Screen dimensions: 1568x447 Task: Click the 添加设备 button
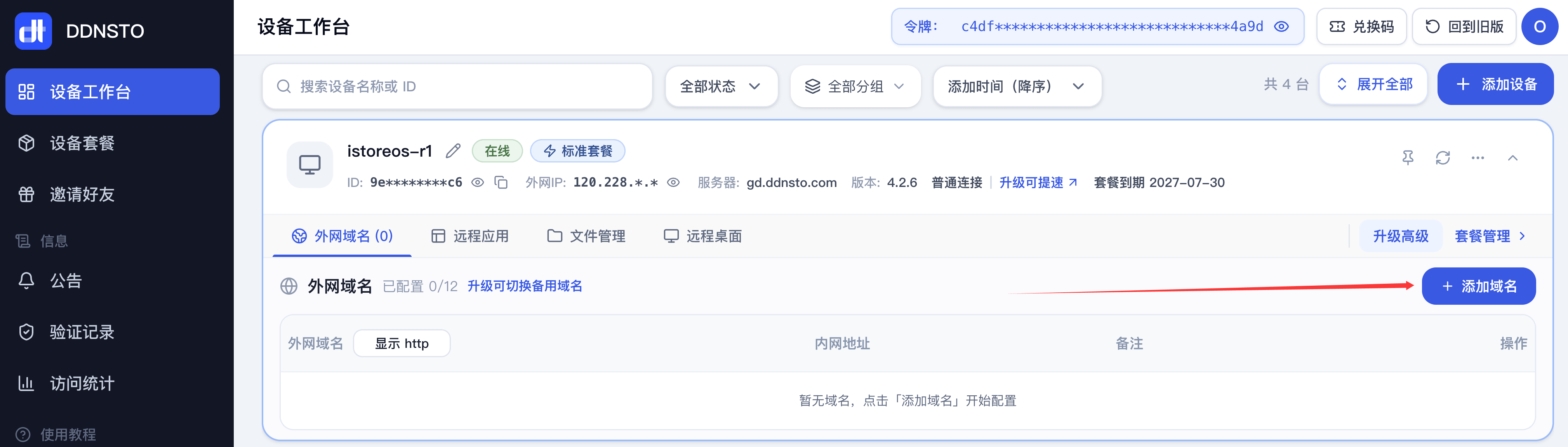click(1495, 84)
